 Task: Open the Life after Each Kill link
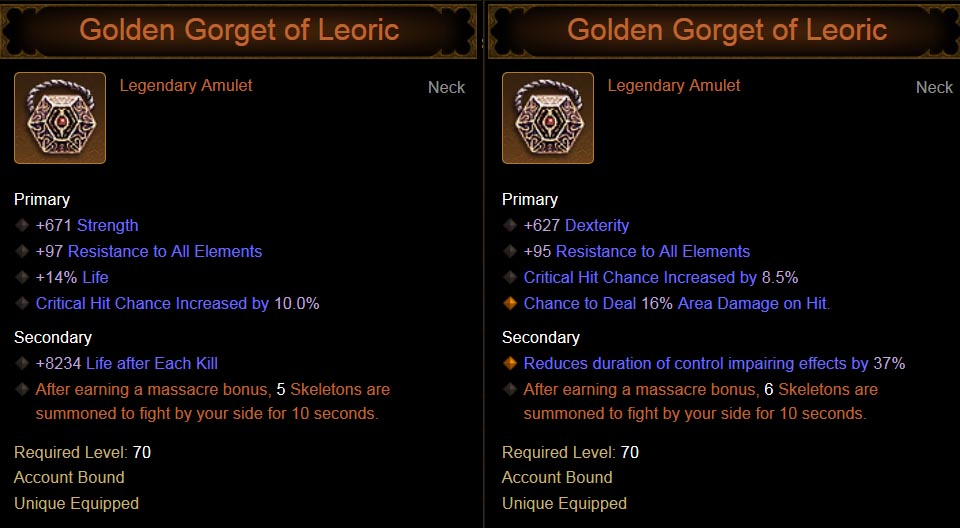pos(151,363)
